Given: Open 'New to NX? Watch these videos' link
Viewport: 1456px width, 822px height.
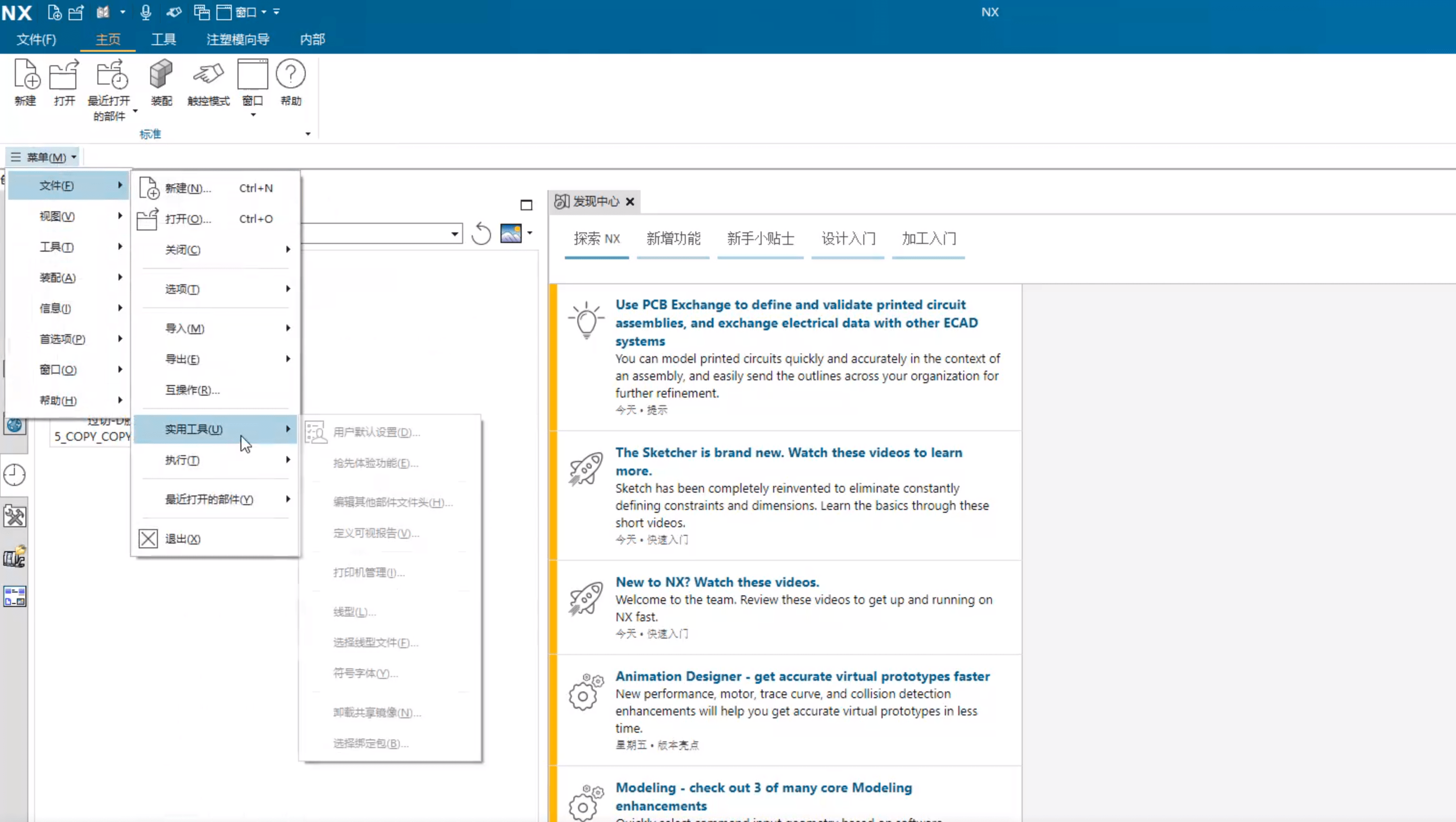Looking at the screenshot, I should (716, 582).
